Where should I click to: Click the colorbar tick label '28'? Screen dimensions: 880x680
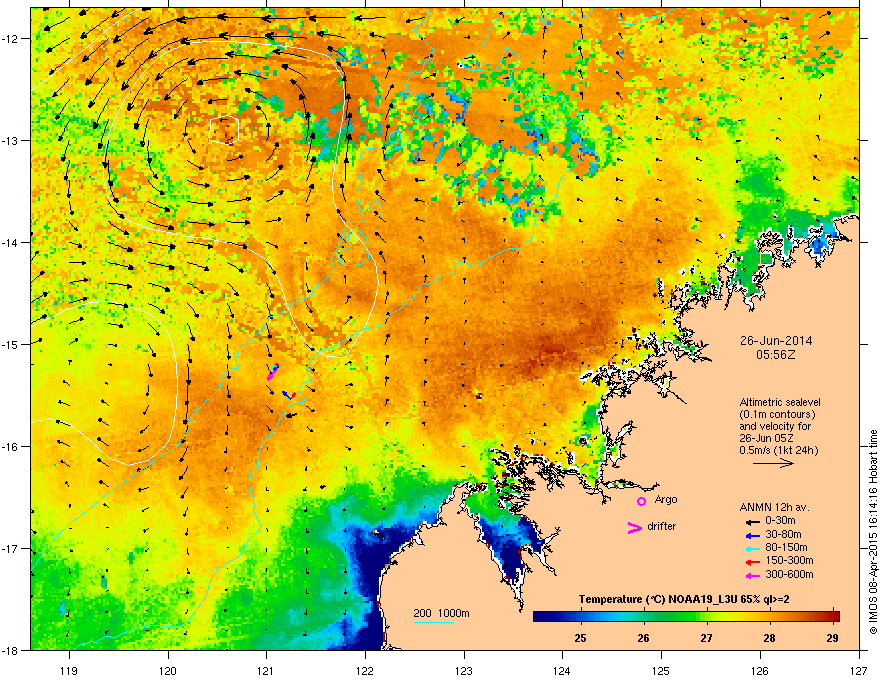pos(769,638)
